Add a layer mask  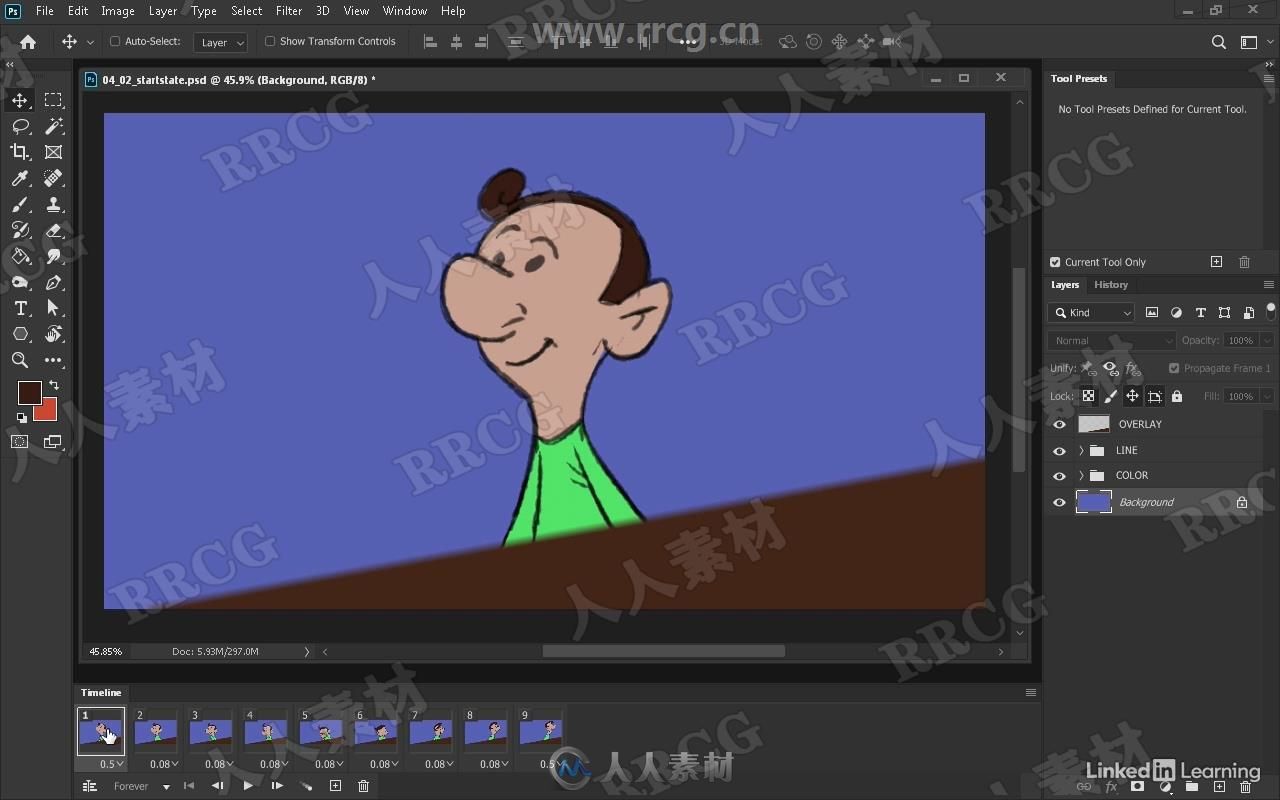click(1137, 787)
